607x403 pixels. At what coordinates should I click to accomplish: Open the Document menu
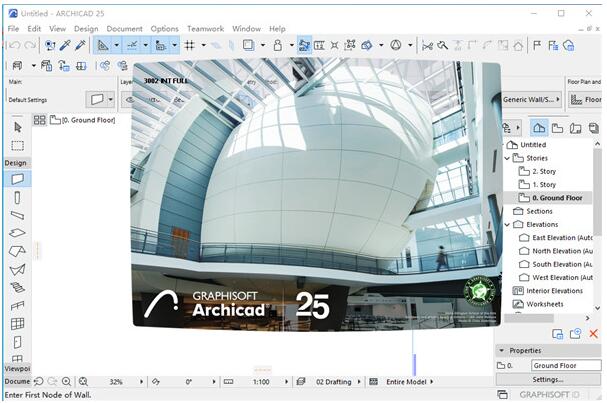point(124,29)
